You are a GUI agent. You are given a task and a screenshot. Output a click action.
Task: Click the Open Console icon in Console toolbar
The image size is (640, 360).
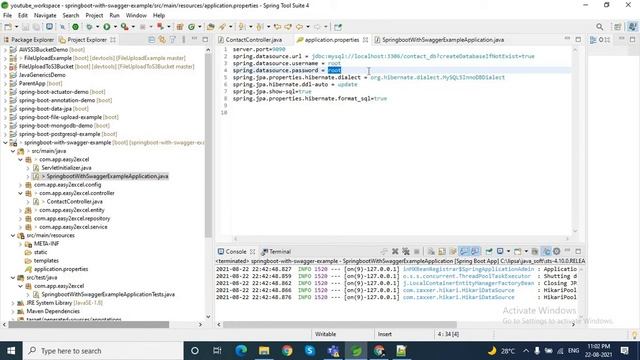coord(518,251)
